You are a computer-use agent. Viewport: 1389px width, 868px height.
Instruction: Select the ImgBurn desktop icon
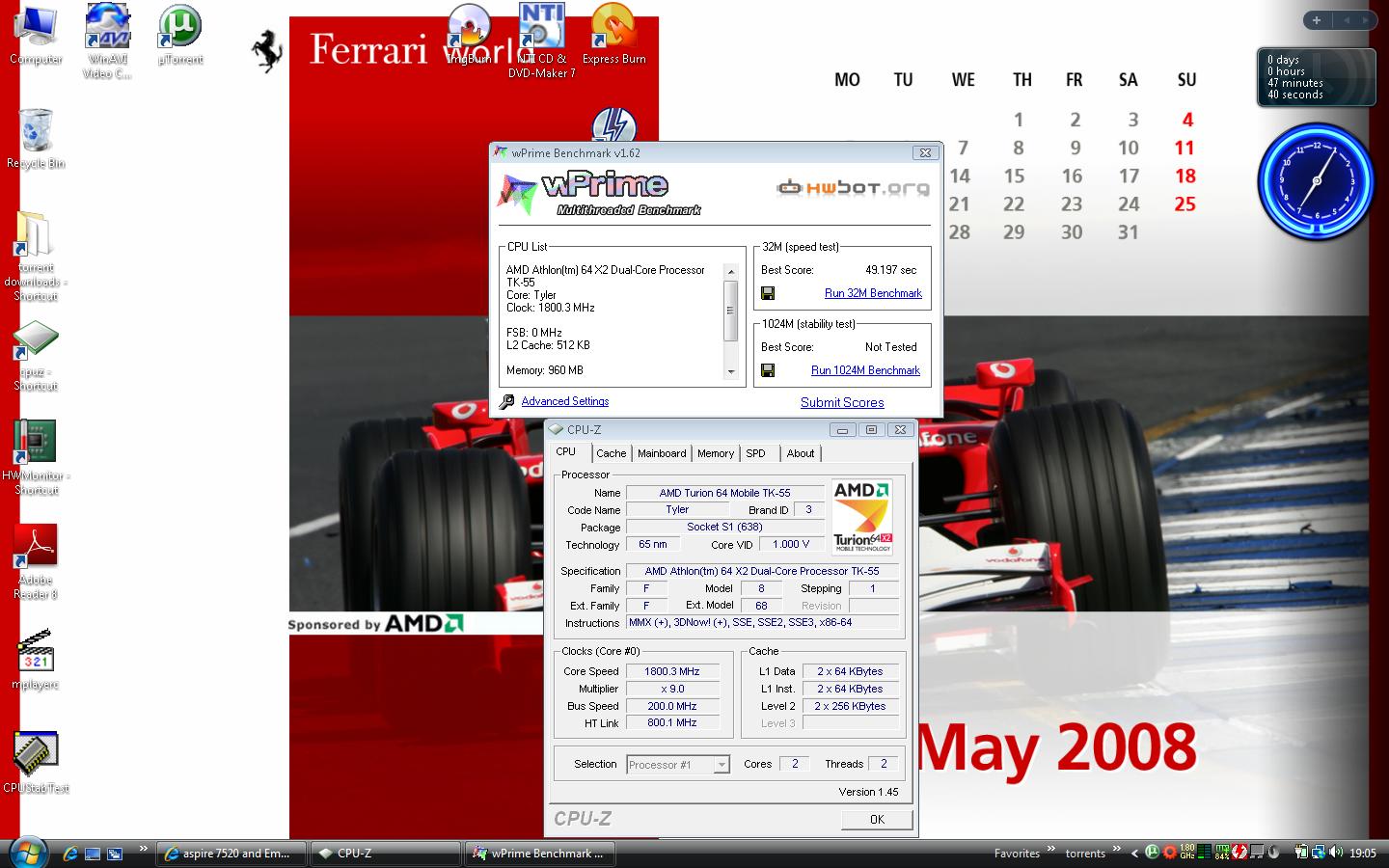click(x=470, y=35)
